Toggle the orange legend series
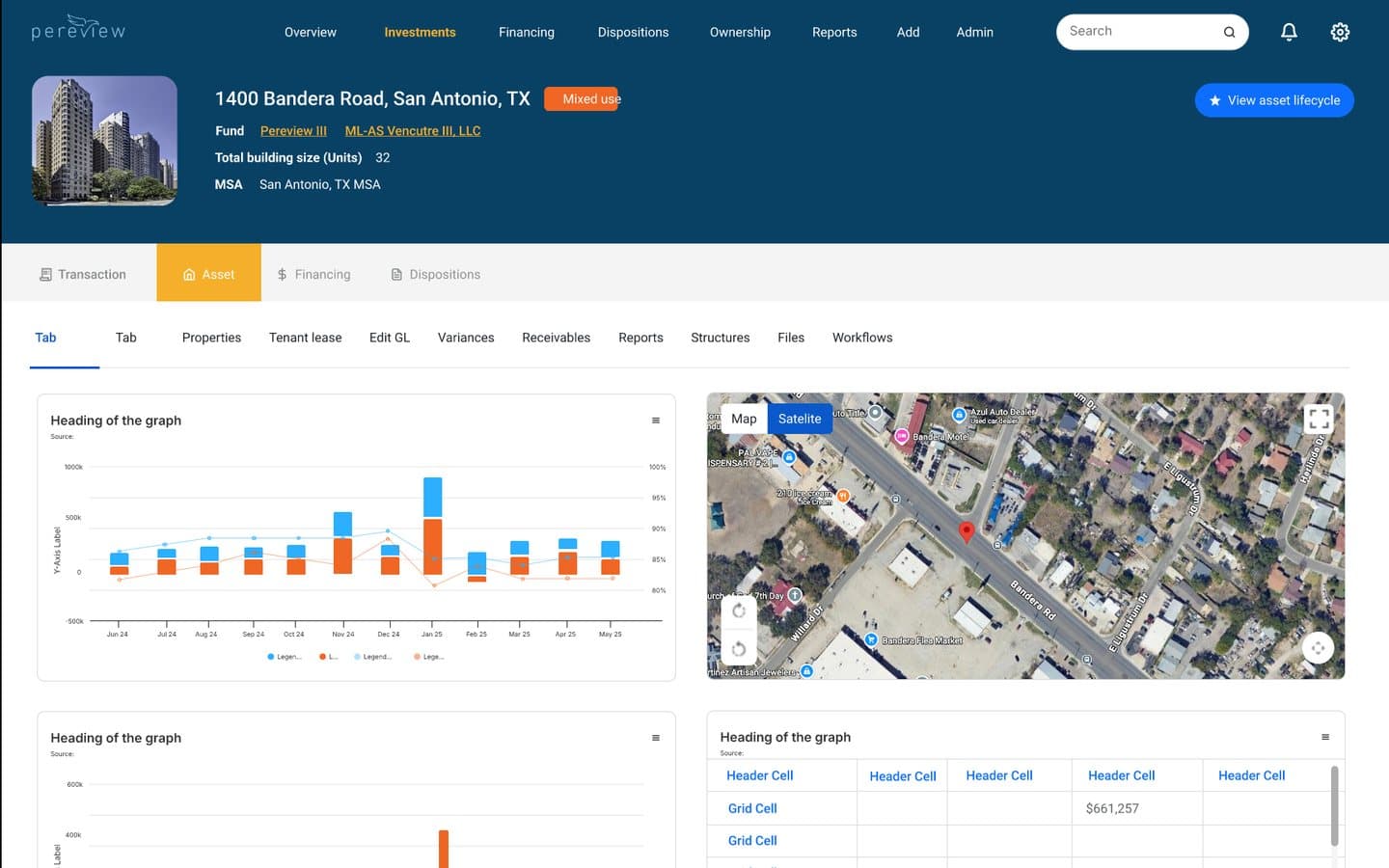The height and width of the screenshot is (868, 1389). pyautogui.click(x=328, y=657)
